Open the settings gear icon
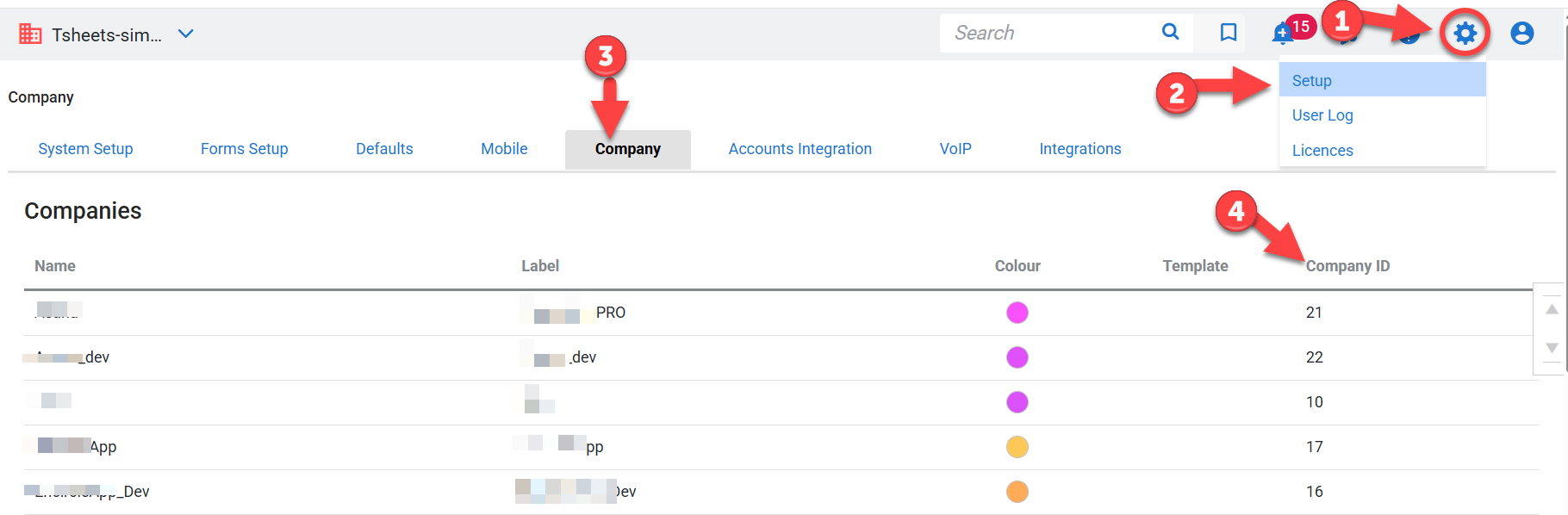 click(x=1465, y=34)
